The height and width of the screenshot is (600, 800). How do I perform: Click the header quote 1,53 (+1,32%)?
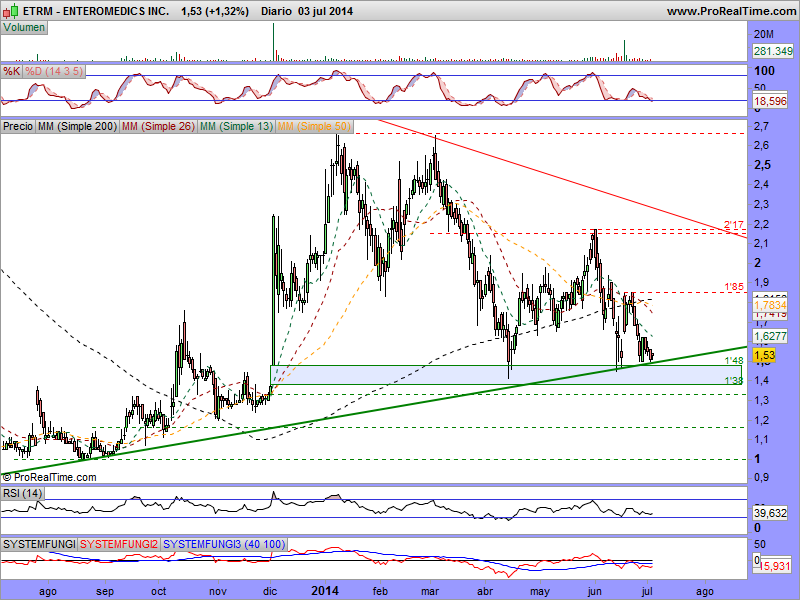point(215,11)
